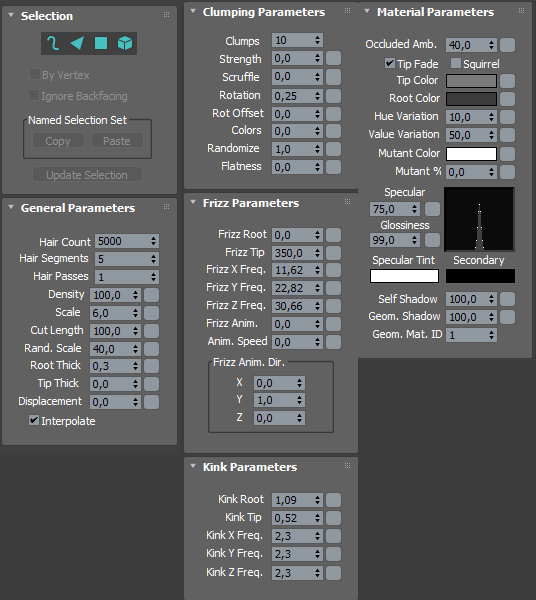Click the map button next to Scale
Image resolution: width=536 pixels, height=600 pixels.
pyautogui.click(x=152, y=313)
